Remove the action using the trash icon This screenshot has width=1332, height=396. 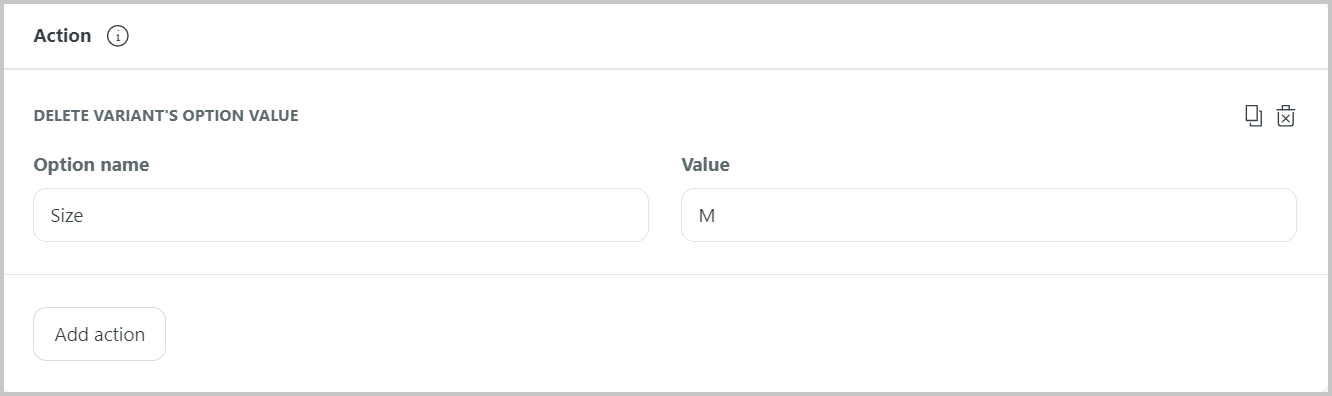click(1286, 116)
